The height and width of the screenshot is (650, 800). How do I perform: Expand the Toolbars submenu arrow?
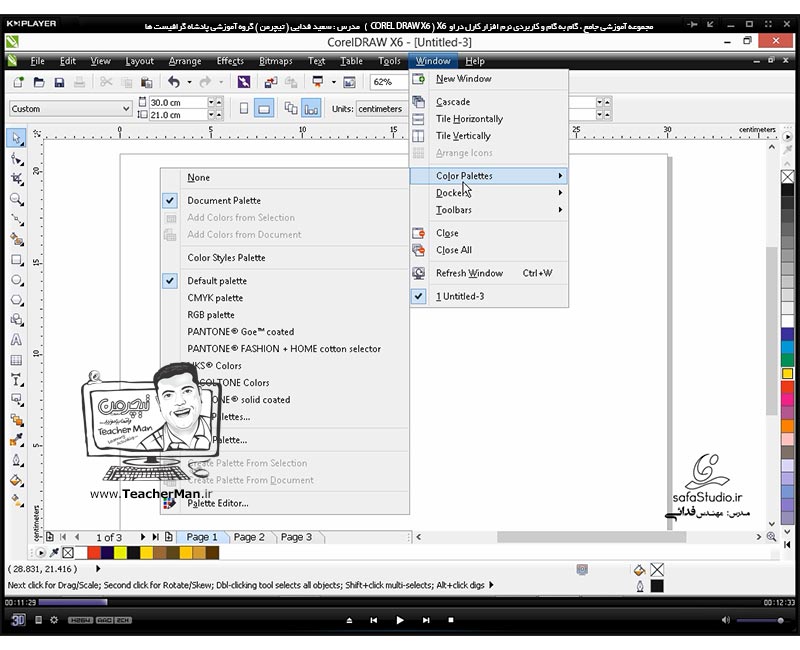(x=560, y=210)
